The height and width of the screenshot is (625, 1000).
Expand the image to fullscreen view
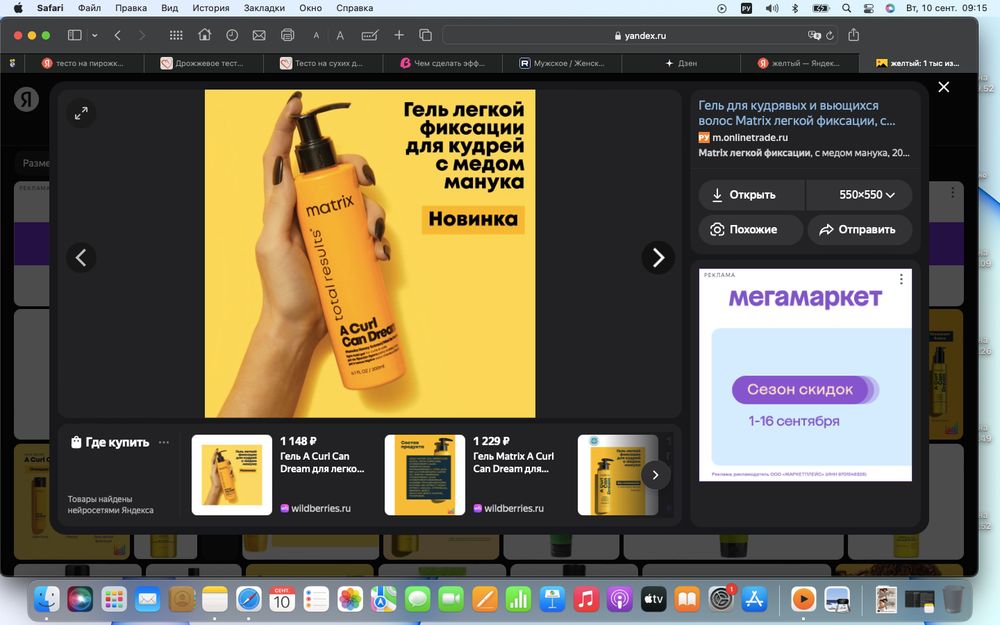coord(81,113)
